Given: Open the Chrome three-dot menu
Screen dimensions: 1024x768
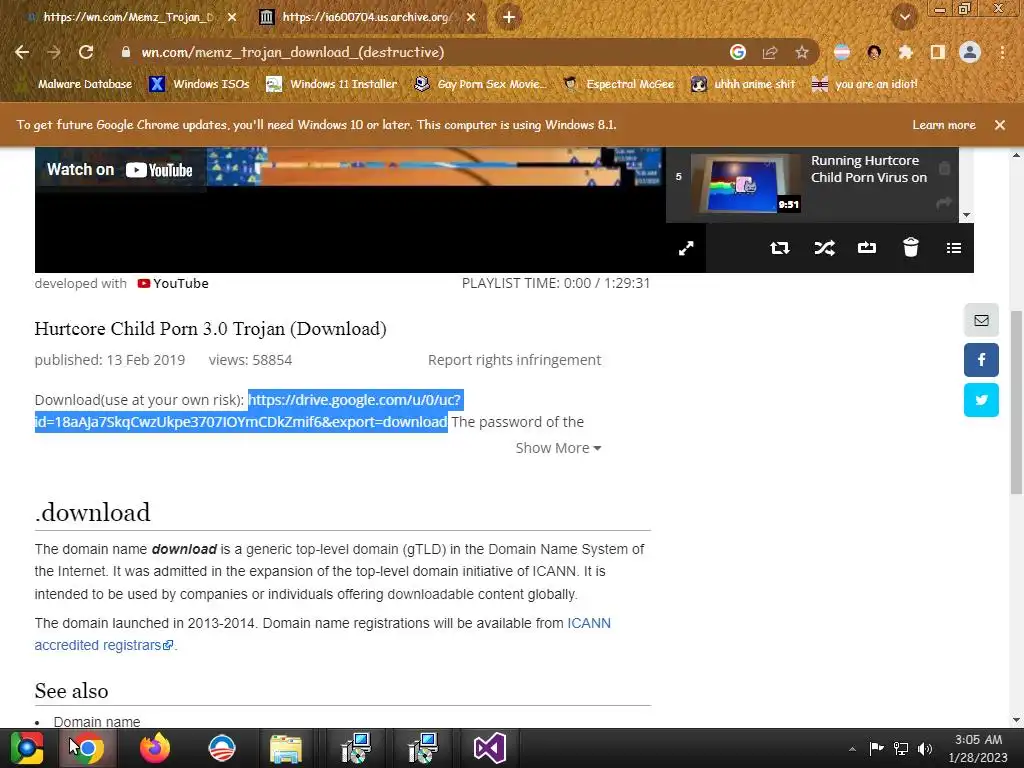Looking at the screenshot, I should tap(1002, 52).
